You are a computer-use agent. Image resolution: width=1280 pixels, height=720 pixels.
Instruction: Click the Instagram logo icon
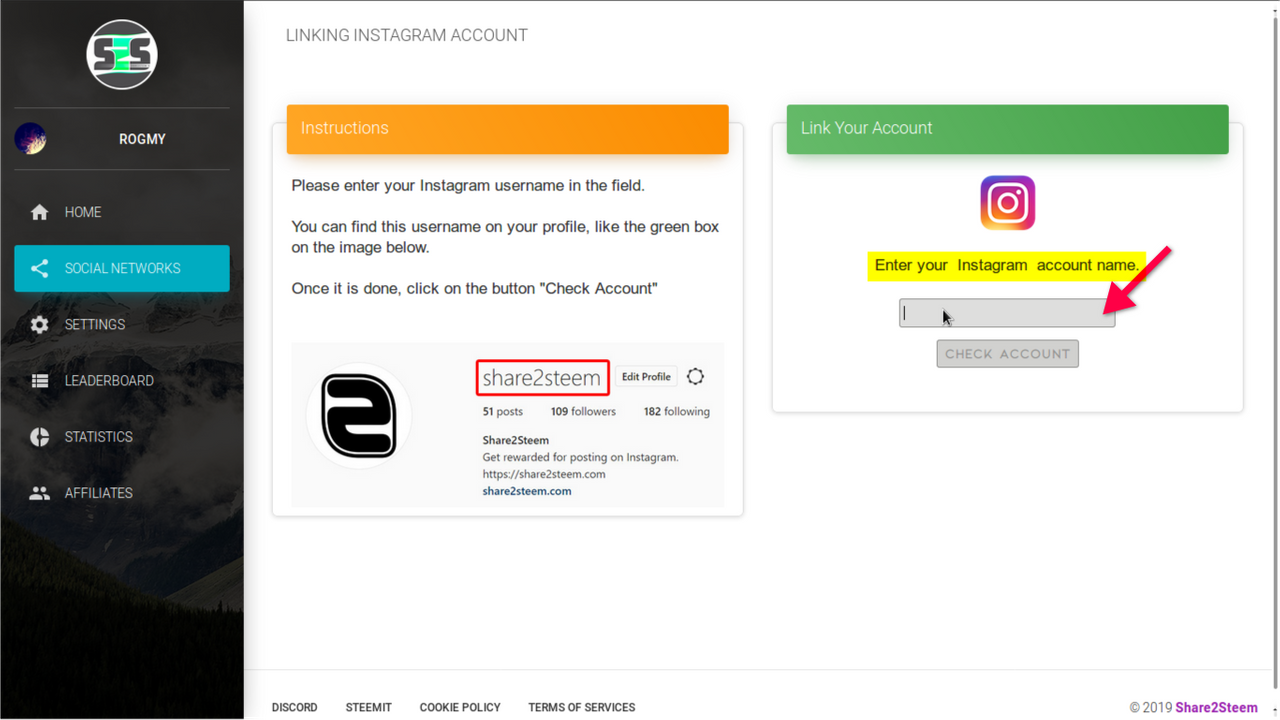1007,203
